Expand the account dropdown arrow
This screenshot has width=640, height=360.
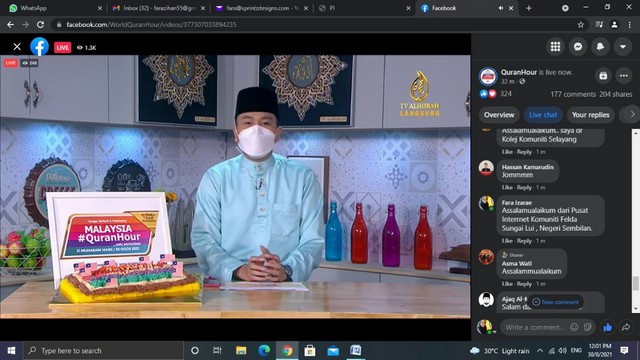622,47
